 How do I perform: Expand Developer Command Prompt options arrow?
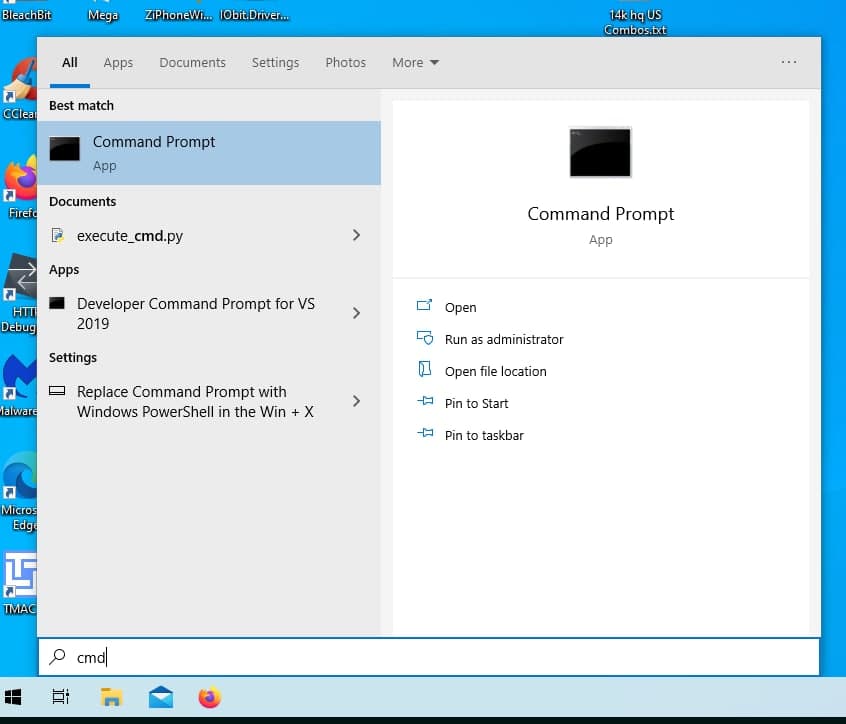[356, 313]
